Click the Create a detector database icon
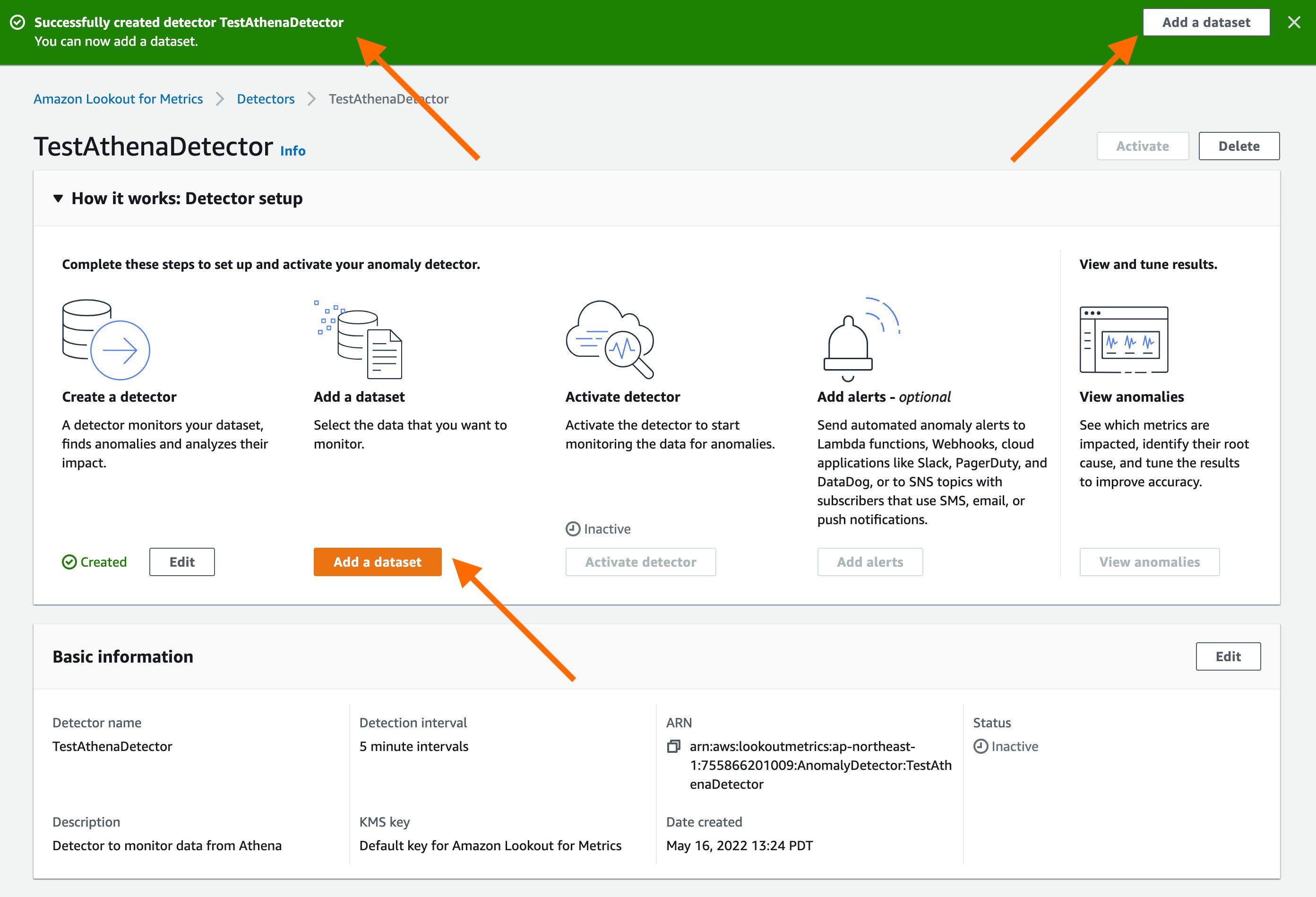The height and width of the screenshot is (897, 1316). click(x=105, y=339)
